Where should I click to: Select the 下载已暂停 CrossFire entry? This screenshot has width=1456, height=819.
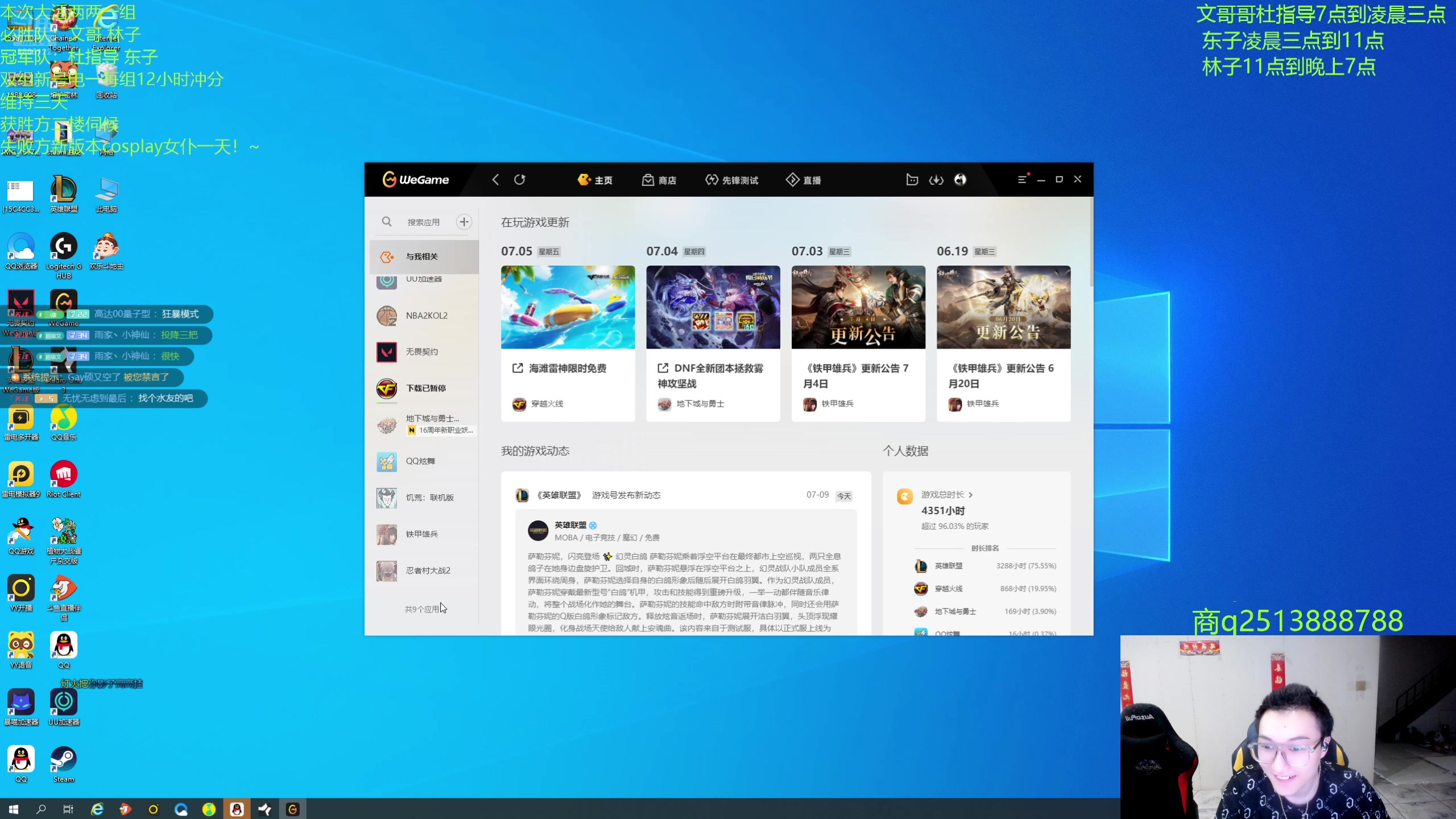(424, 388)
